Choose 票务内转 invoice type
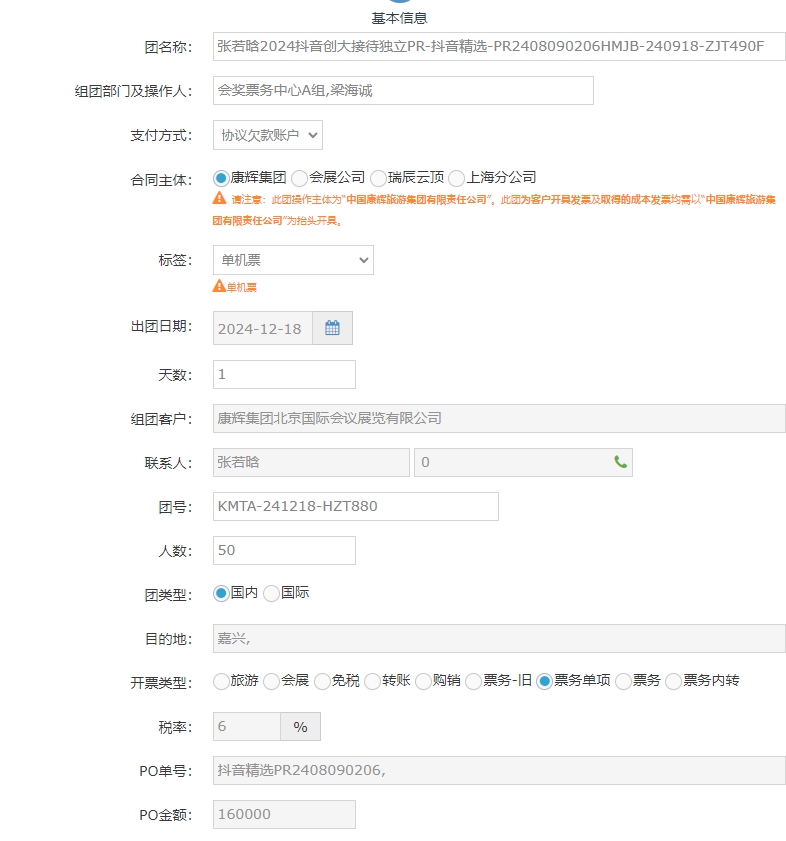The image size is (786, 841). tap(673, 681)
